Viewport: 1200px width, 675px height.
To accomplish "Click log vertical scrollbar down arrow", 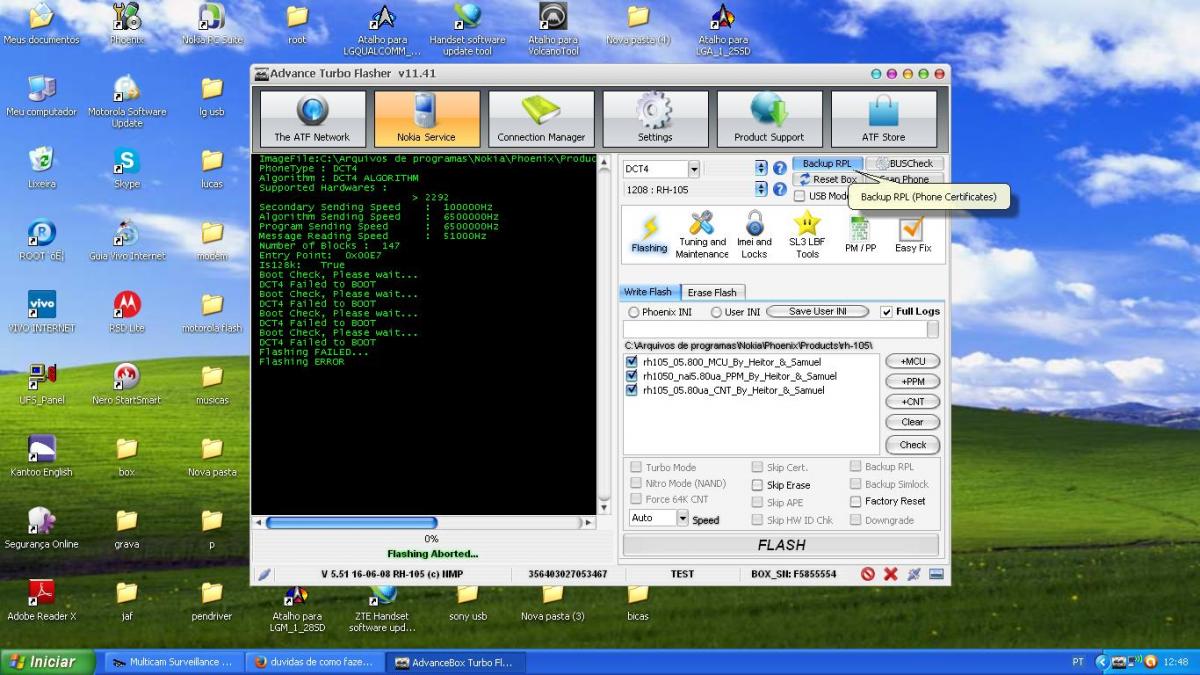I will click(603, 508).
